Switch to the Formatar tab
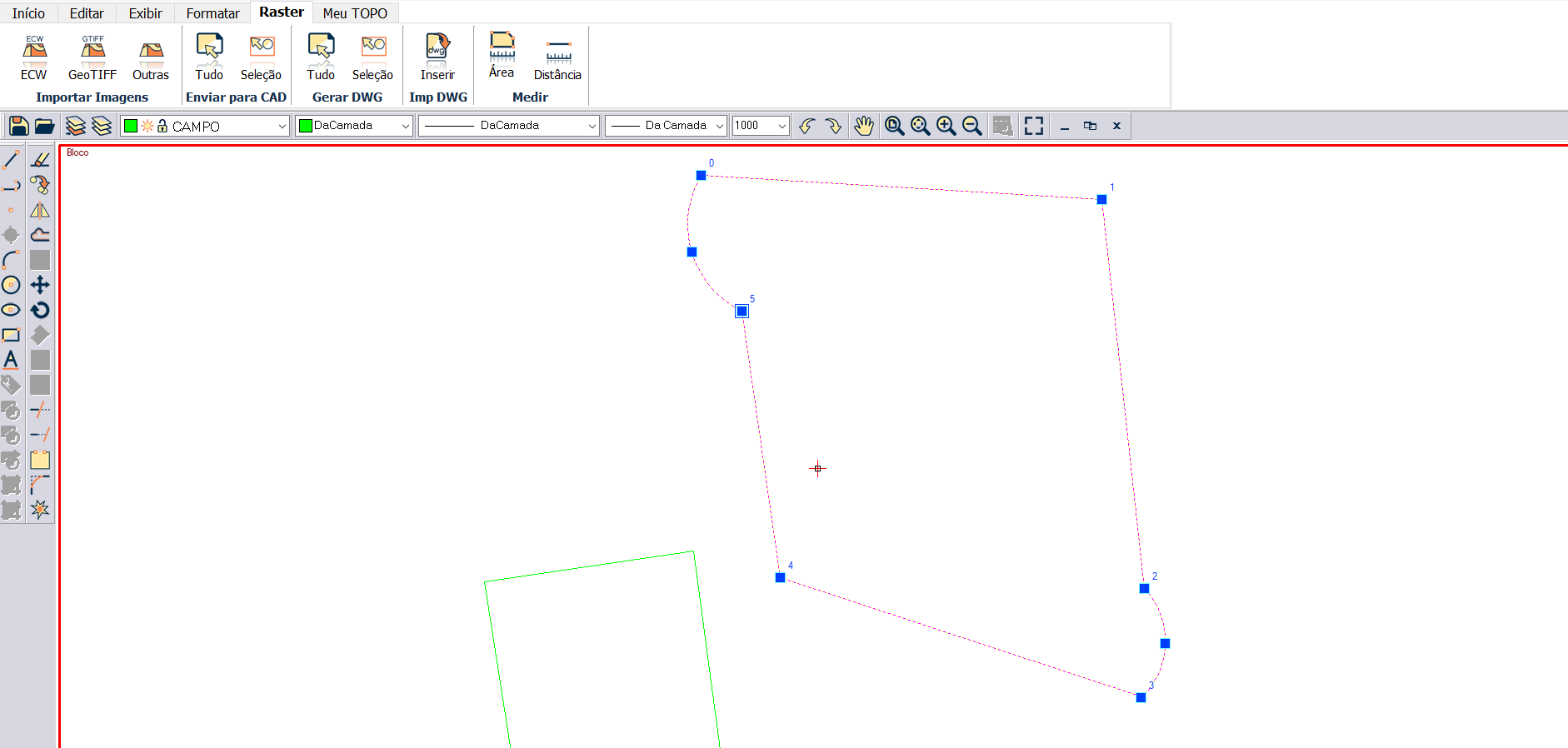1568x748 pixels. click(x=212, y=13)
